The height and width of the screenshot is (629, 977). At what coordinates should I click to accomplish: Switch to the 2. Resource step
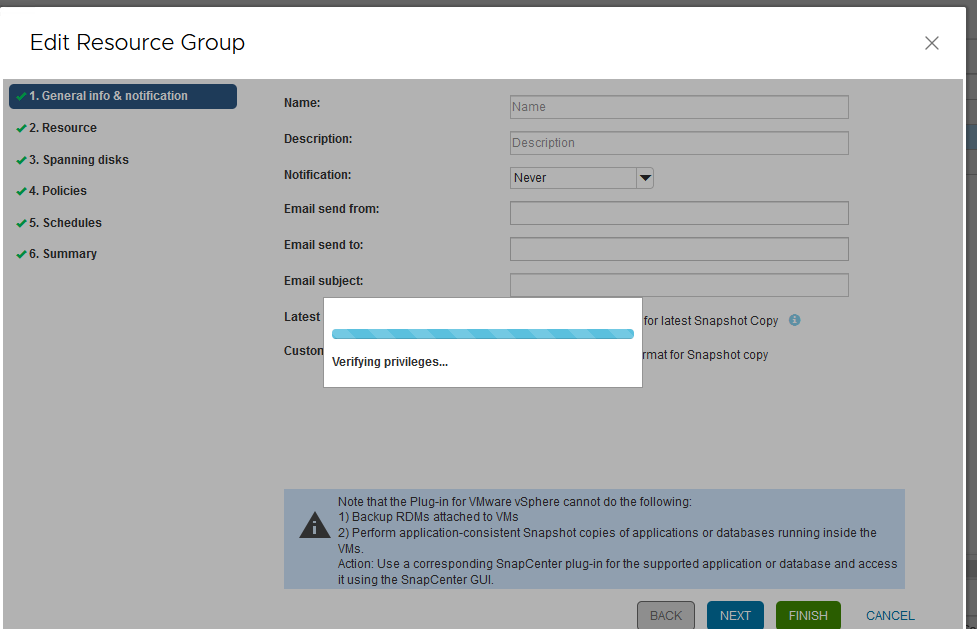pos(65,128)
